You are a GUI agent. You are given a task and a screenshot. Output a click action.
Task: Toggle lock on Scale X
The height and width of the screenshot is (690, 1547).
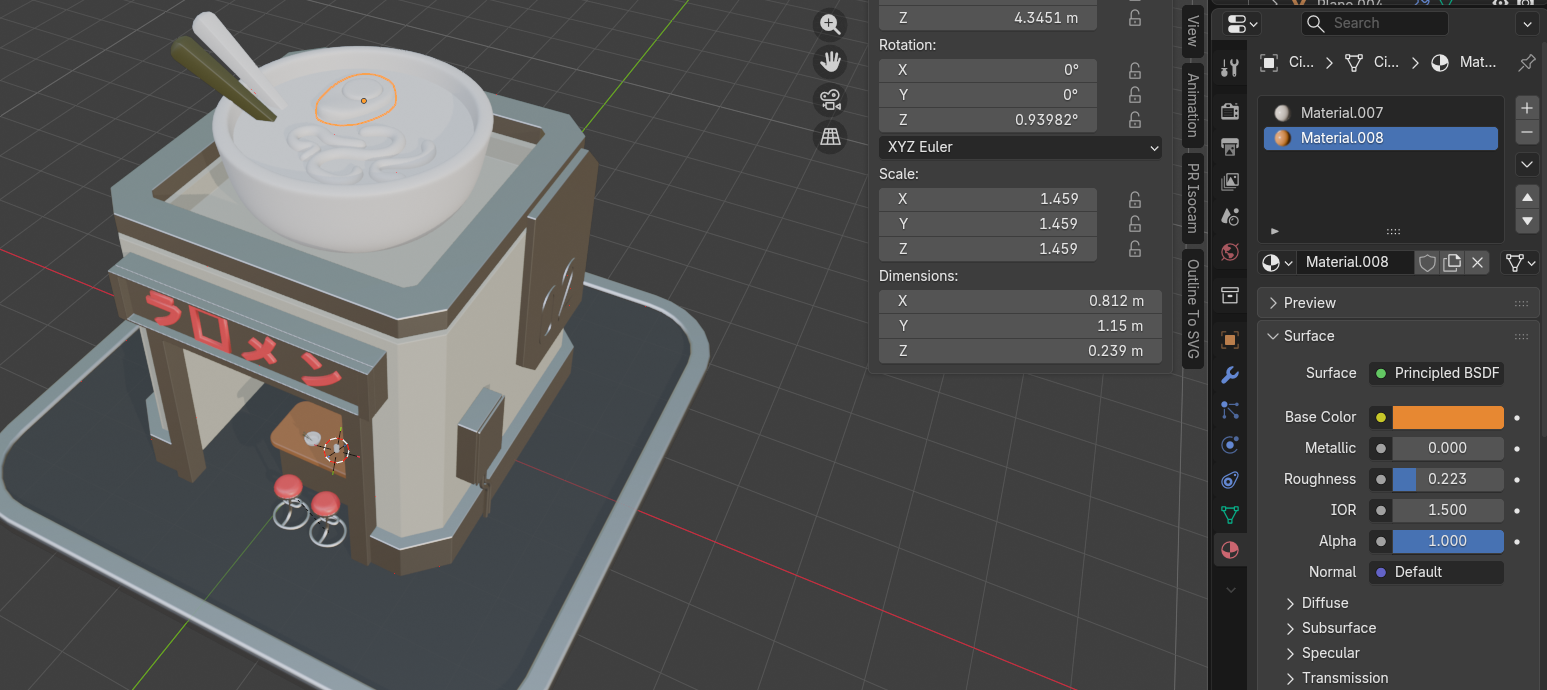point(1135,199)
